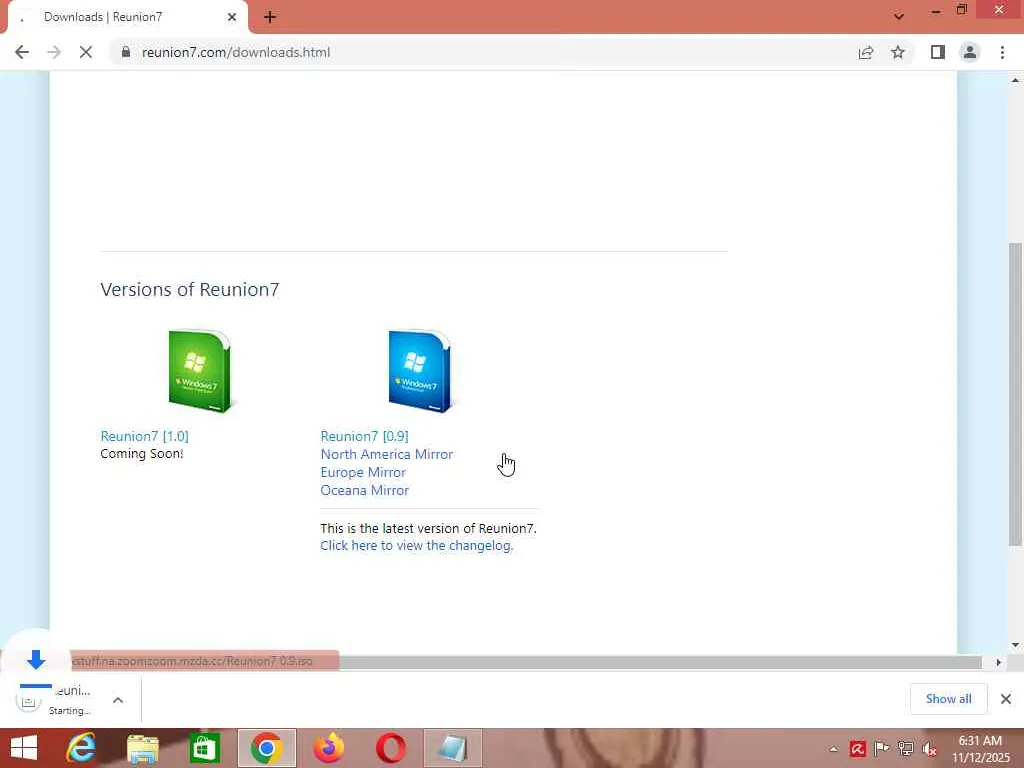Launch Opera from taskbar
This screenshot has height=768, width=1024.
(391, 748)
